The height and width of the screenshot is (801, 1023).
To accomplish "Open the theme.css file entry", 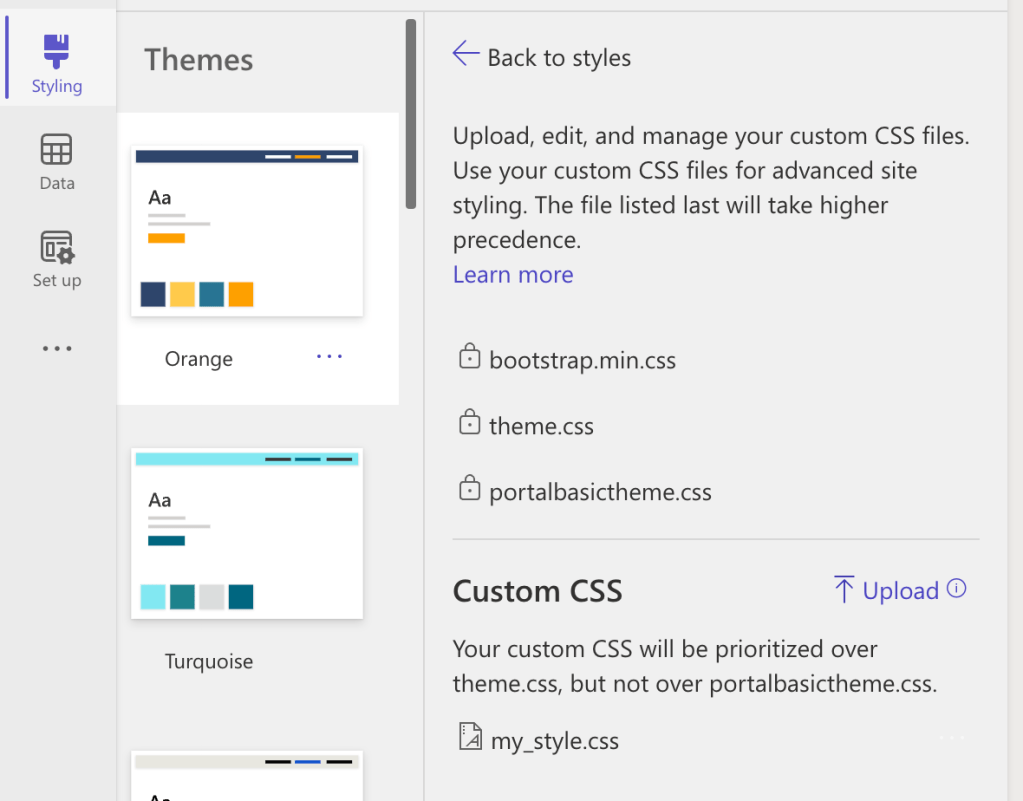I will (541, 426).
